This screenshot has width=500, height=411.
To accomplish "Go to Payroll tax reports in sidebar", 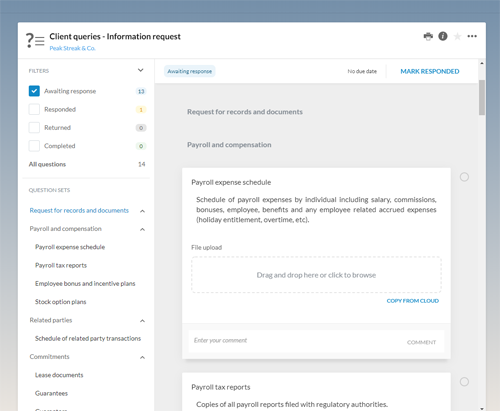I will (x=61, y=265).
